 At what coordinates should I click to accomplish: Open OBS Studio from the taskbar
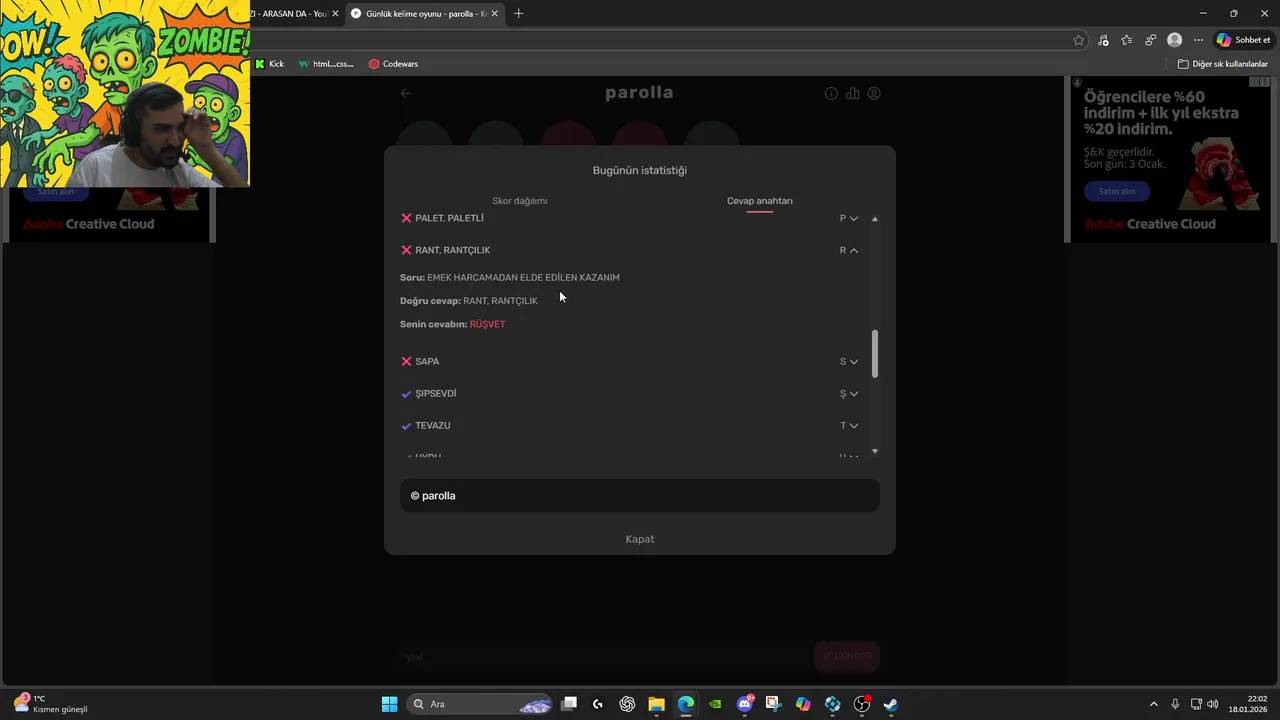862,704
